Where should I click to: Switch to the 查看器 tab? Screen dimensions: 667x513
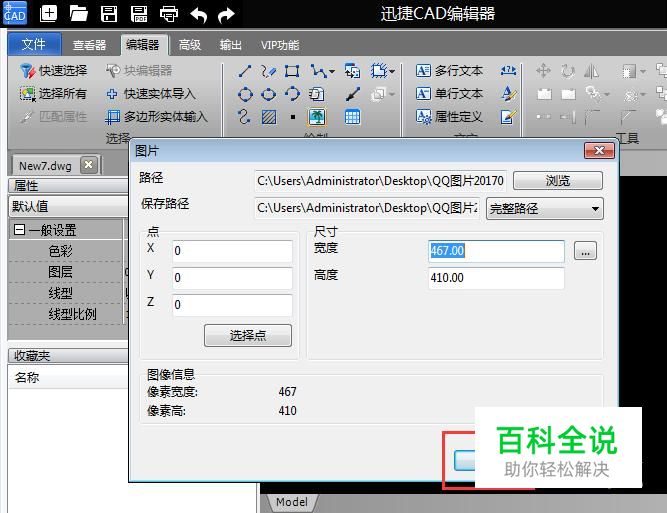(x=89, y=45)
